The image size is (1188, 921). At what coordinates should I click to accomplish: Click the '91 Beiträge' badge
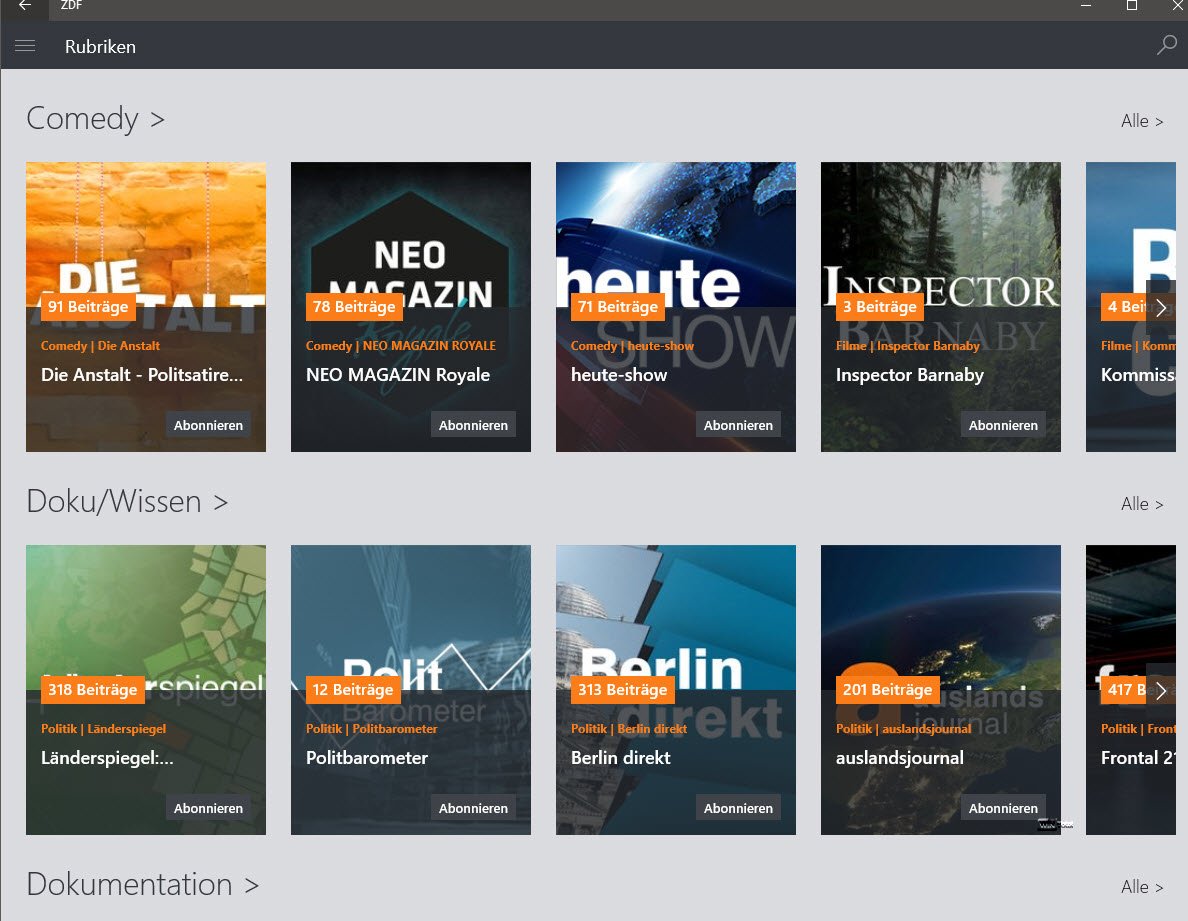tap(88, 307)
